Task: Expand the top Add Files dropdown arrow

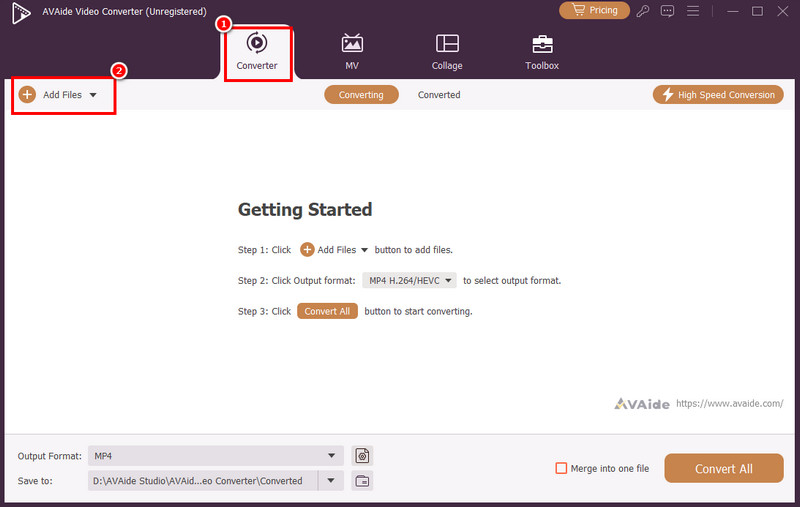Action: tap(93, 95)
